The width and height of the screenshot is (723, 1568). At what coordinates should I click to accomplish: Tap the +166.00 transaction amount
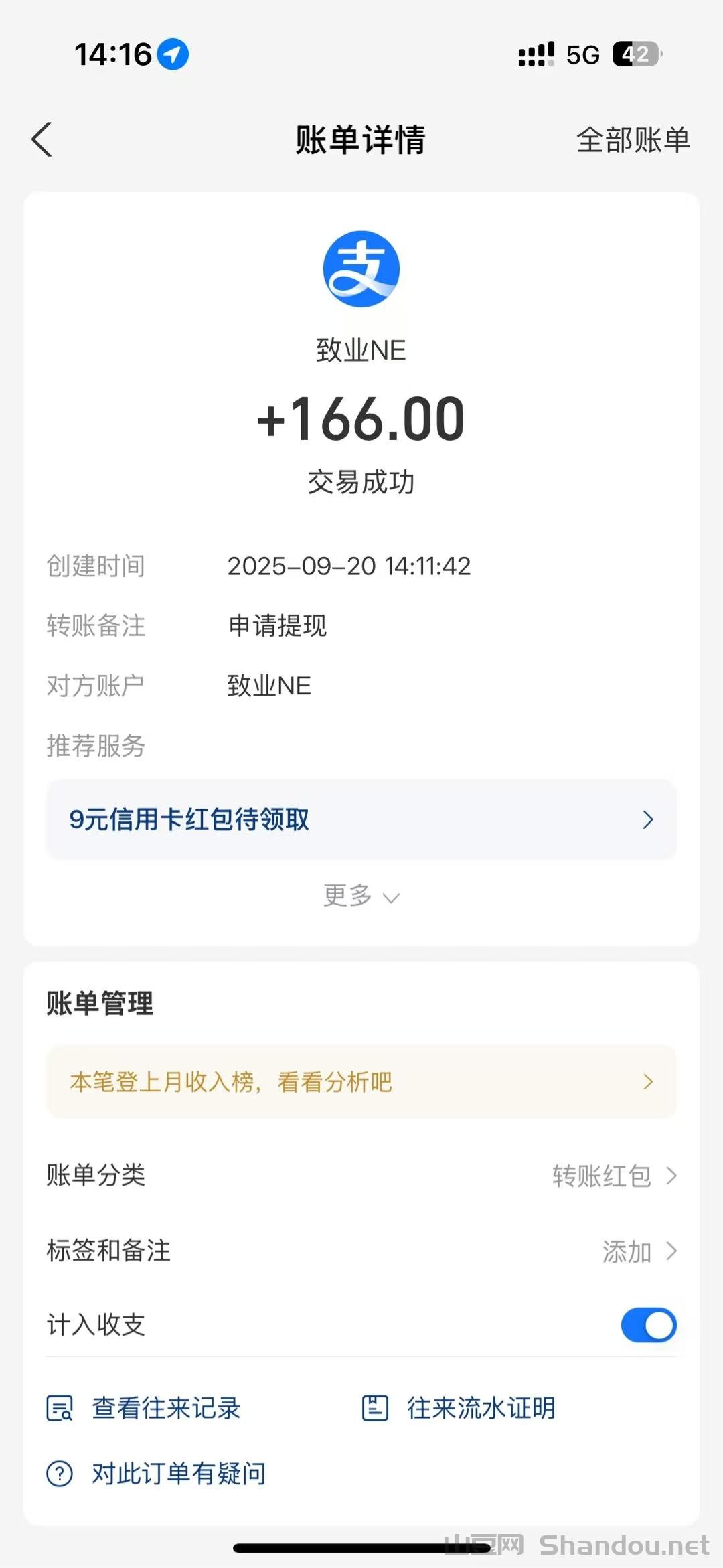pos(361,419)
